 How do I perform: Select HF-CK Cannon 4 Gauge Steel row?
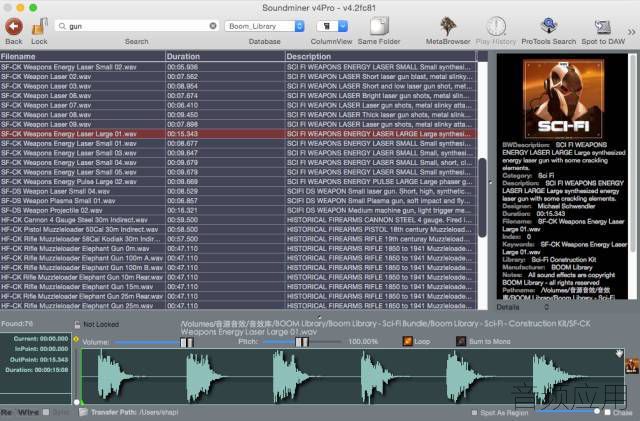click(238, 220)
